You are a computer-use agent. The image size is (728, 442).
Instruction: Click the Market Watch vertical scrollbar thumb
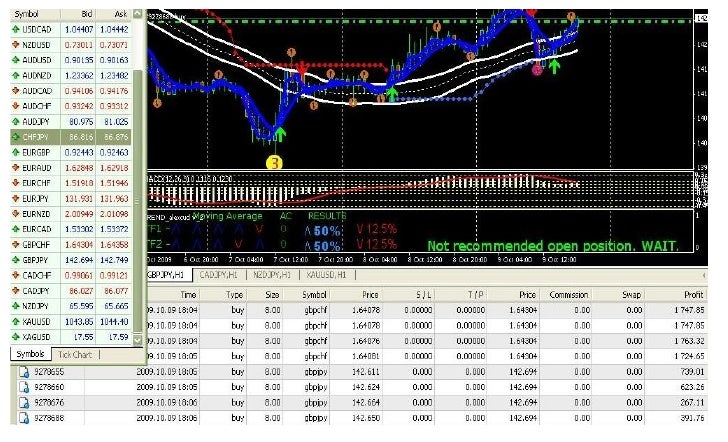point(137,201)
